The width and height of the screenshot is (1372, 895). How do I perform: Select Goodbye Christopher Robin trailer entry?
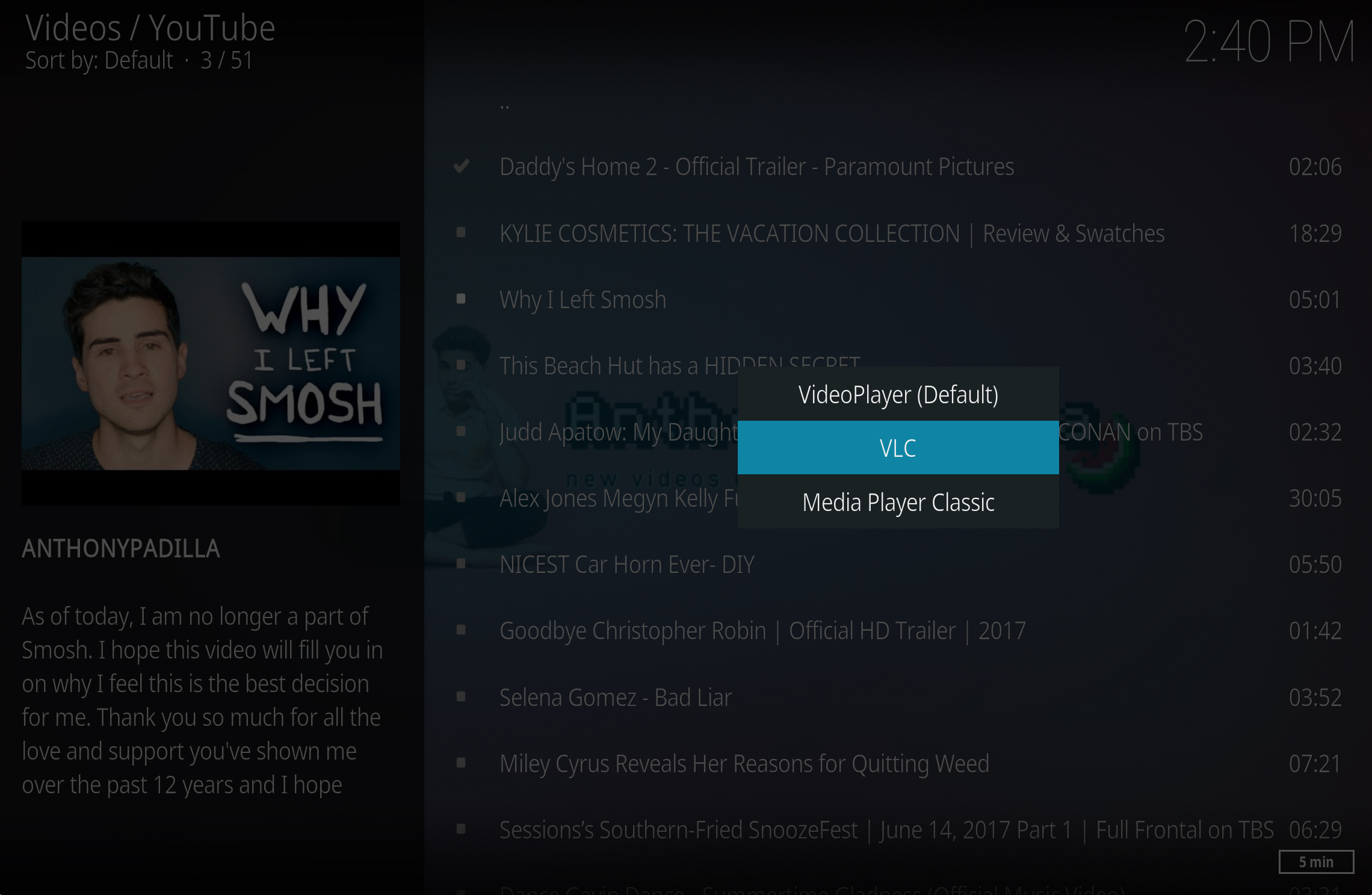762,630
